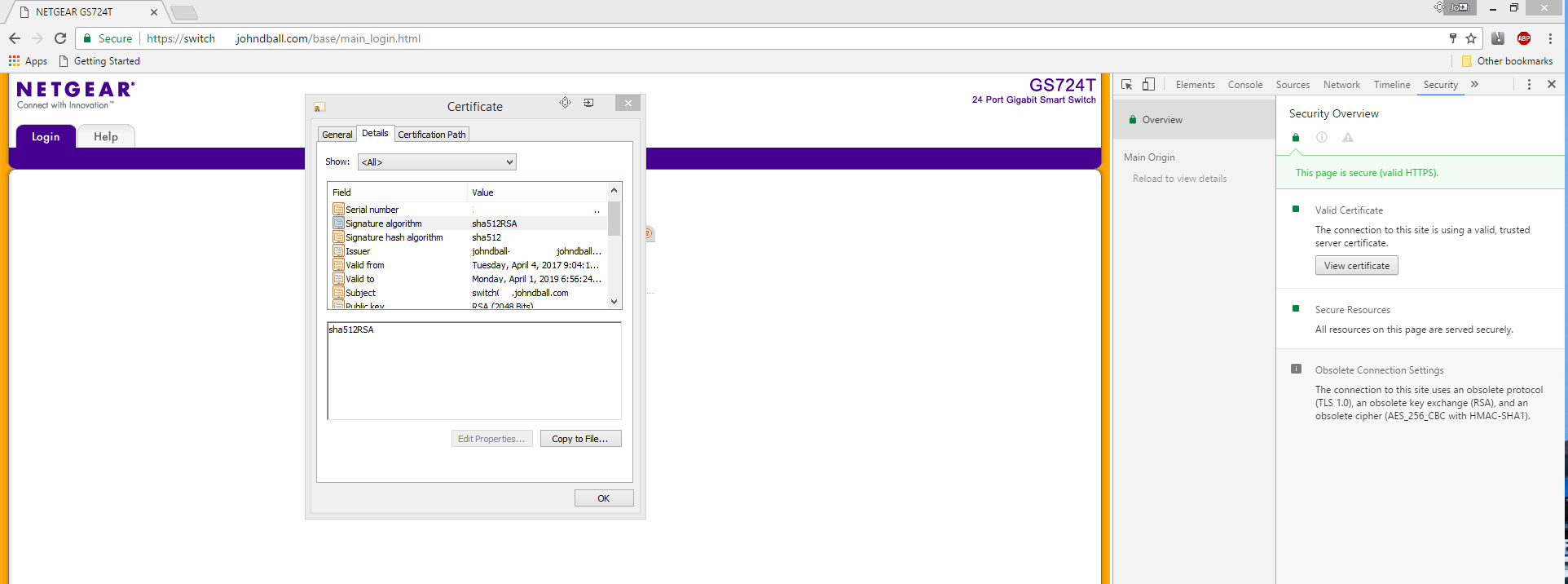1568x584 pixels.
Task: Select the Signature algorithm row
Action: (x=469, y=223)
